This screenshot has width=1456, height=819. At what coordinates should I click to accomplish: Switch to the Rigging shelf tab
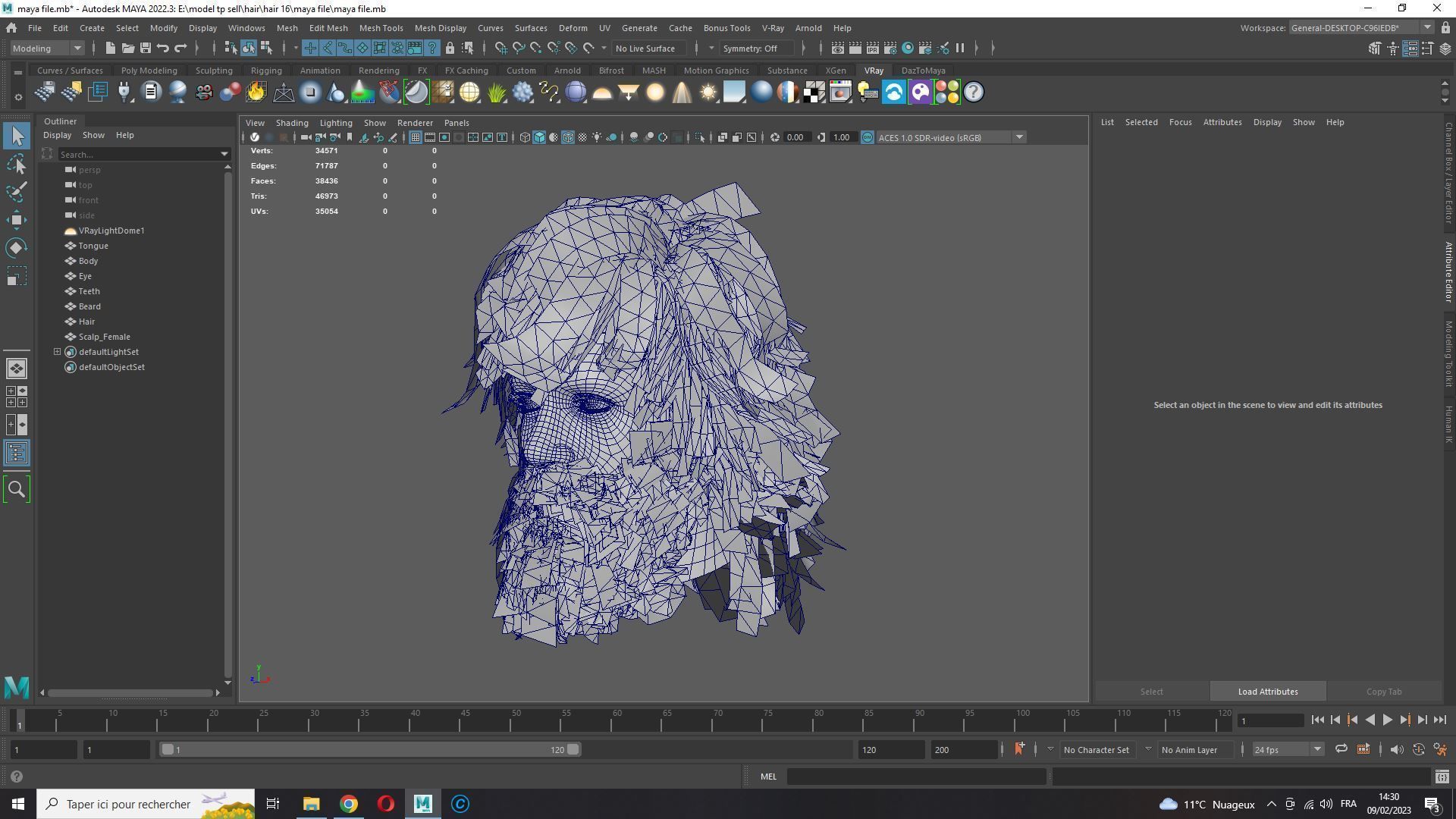266,71
